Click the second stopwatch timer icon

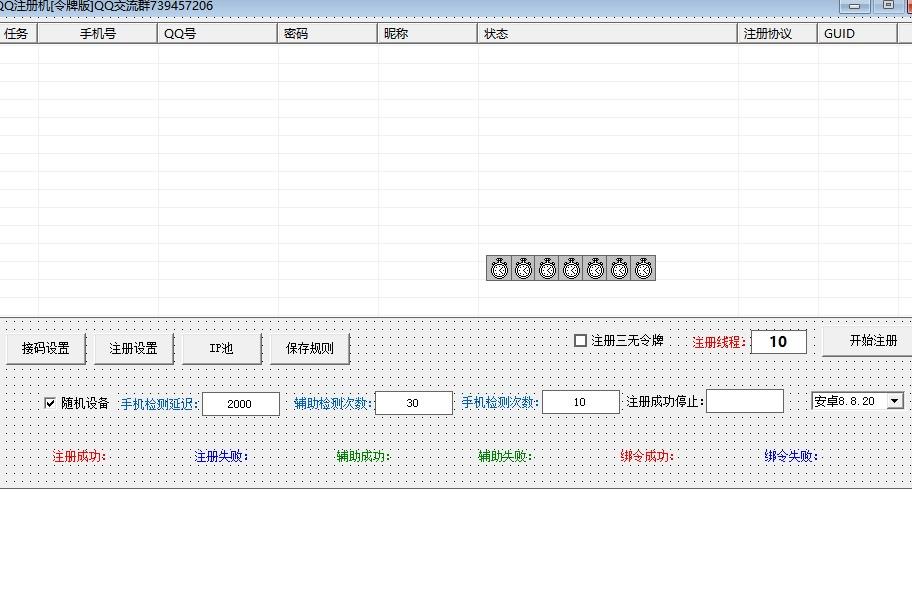[523, 268]
